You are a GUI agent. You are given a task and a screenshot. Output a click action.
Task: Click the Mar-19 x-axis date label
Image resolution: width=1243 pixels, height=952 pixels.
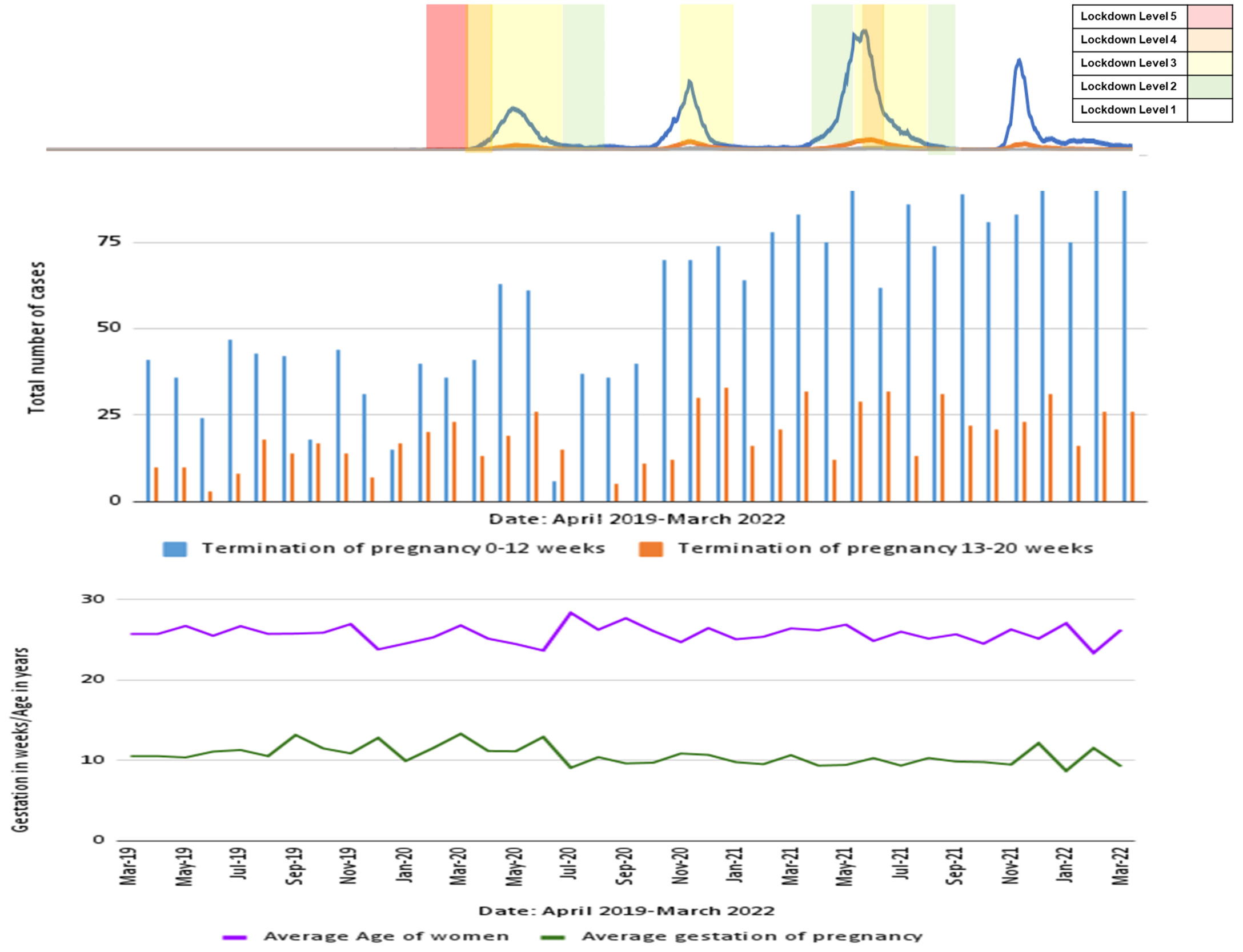(129, 866)
